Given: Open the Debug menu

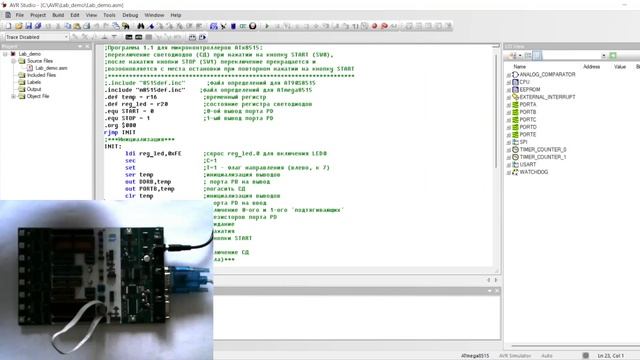Looking at the screenshot, I should coord(130,15).
